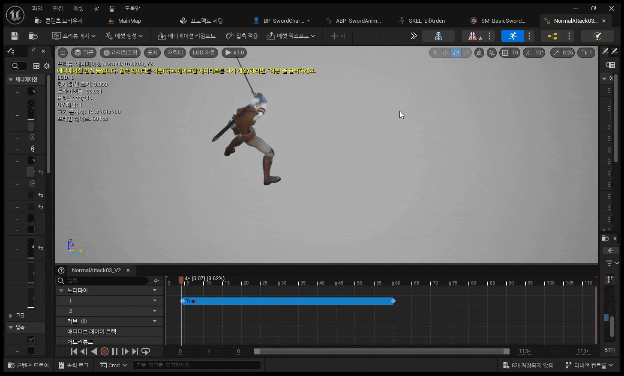This screenshot has width=624, height=376.
Task: Click the Apply Compression toolbar button
Action: [242, 36]
